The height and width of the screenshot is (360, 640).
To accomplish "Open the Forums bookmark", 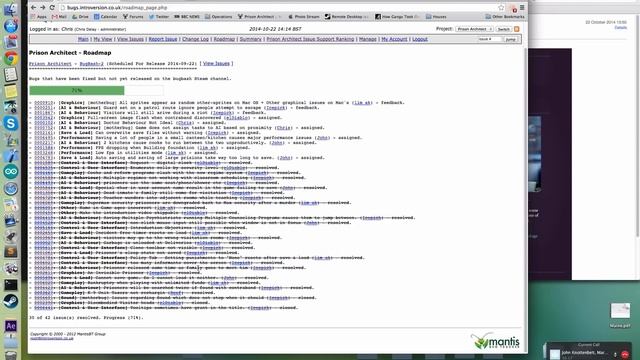I will pyautogui.click(x=133, y=17).
